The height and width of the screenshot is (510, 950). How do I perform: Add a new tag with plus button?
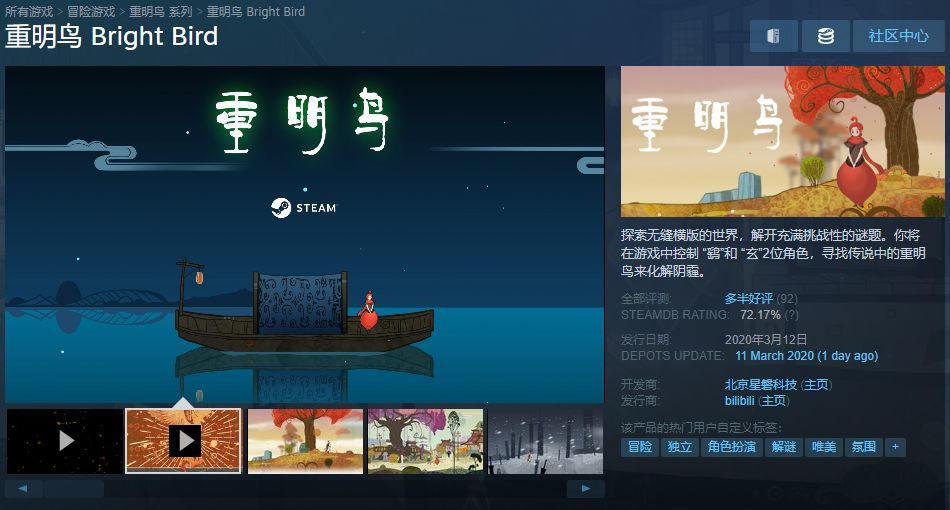pos(895,447)
